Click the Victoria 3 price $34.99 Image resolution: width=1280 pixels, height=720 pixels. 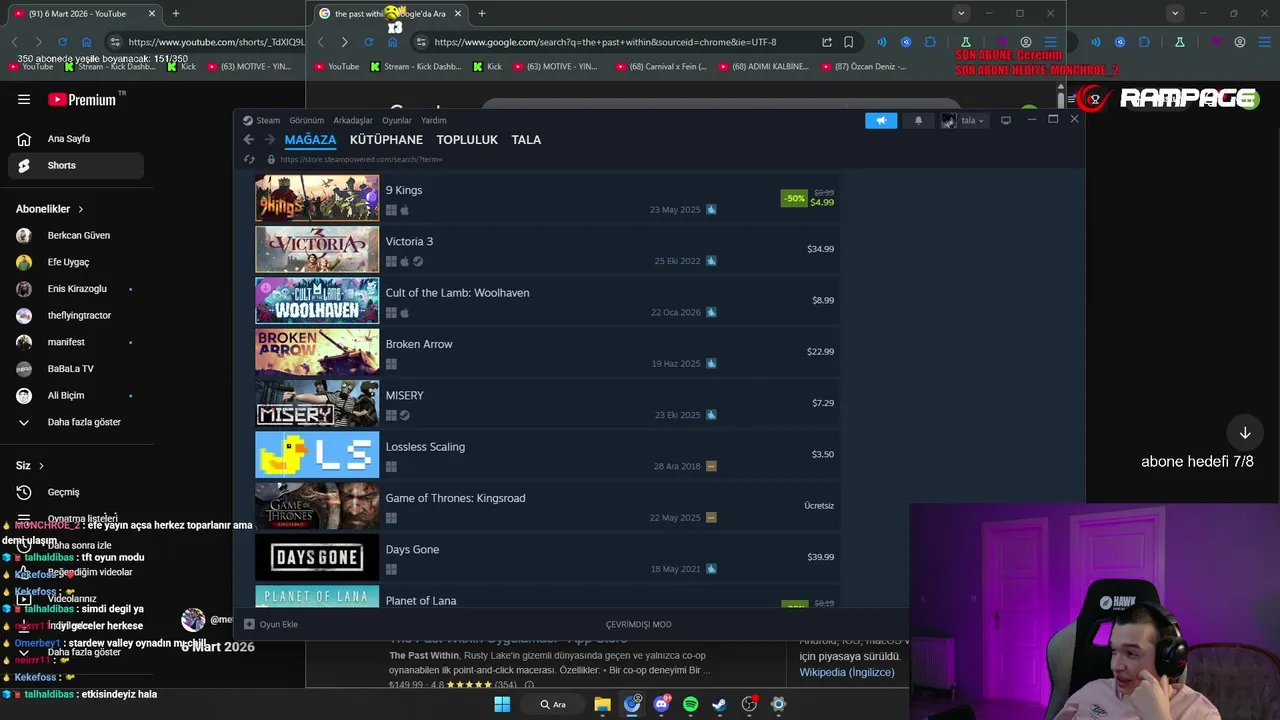pyautogui.click(x=820, y=249)
